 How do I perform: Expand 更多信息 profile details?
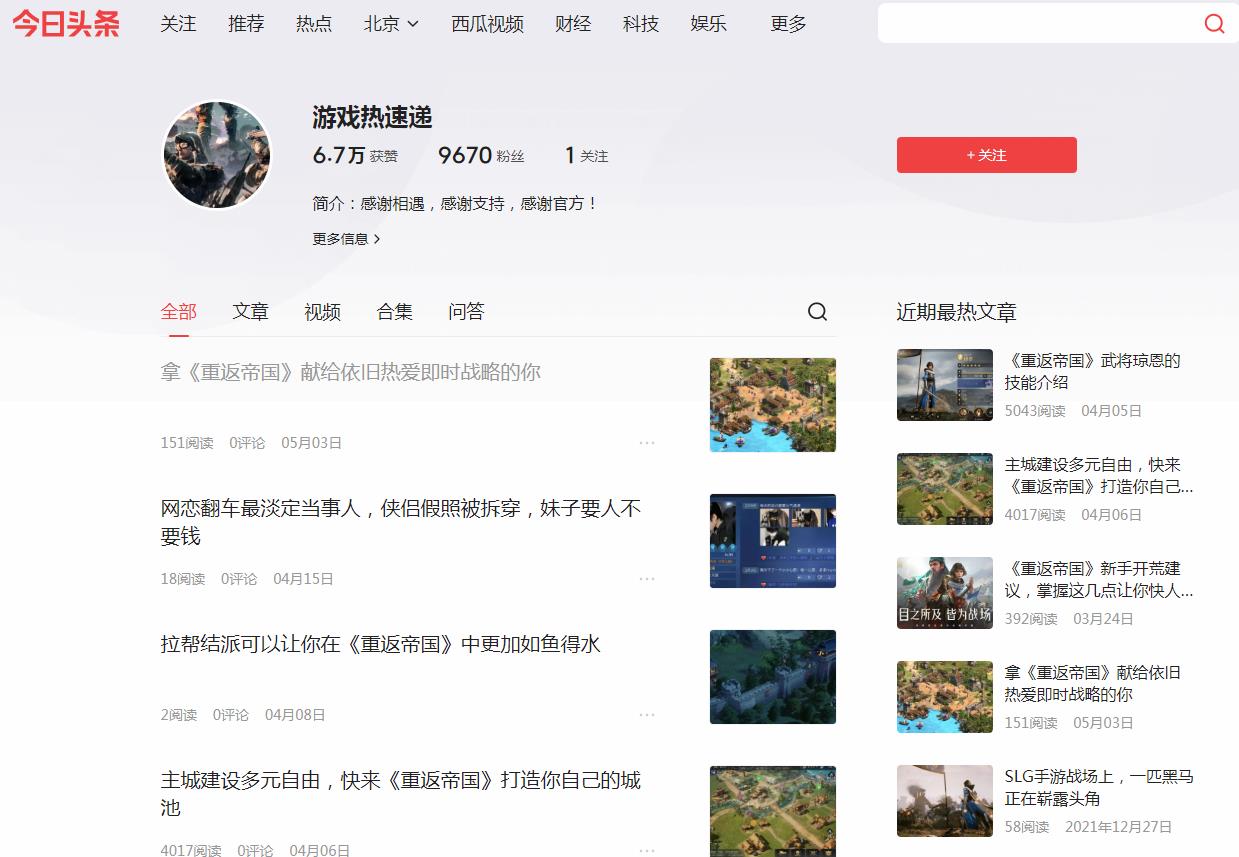346,239
